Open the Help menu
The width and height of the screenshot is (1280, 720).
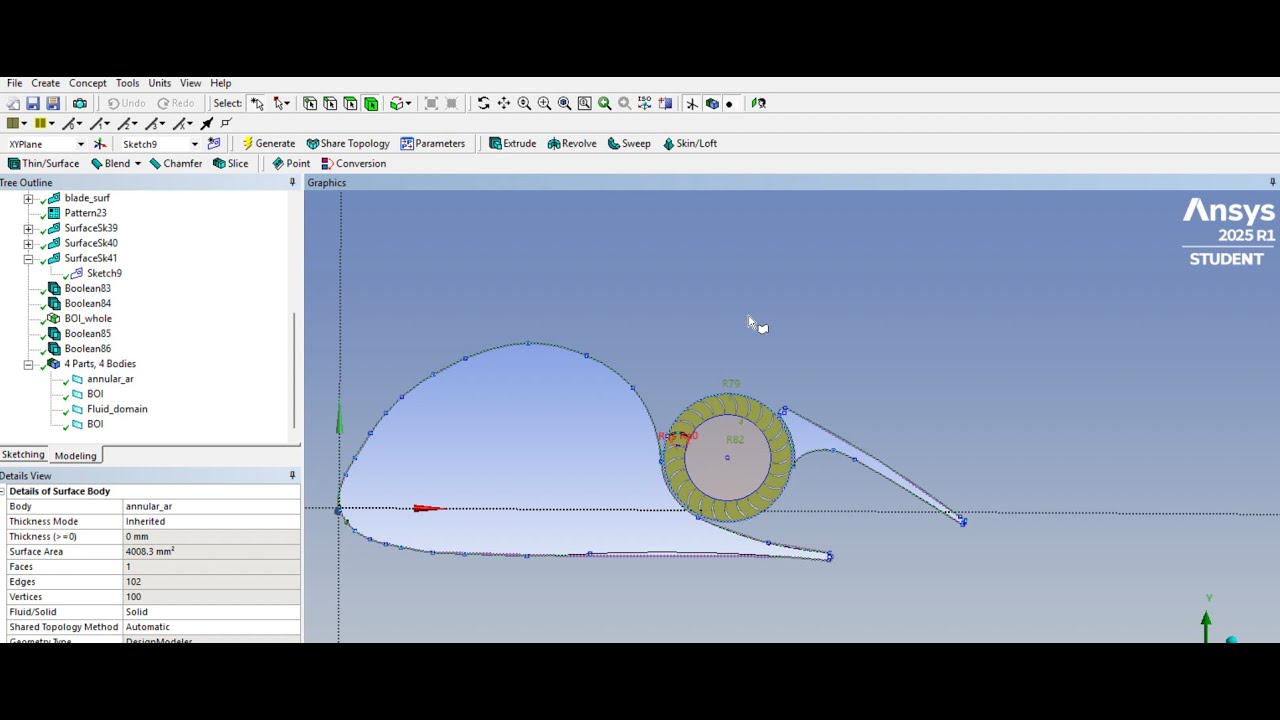point(220,83)
